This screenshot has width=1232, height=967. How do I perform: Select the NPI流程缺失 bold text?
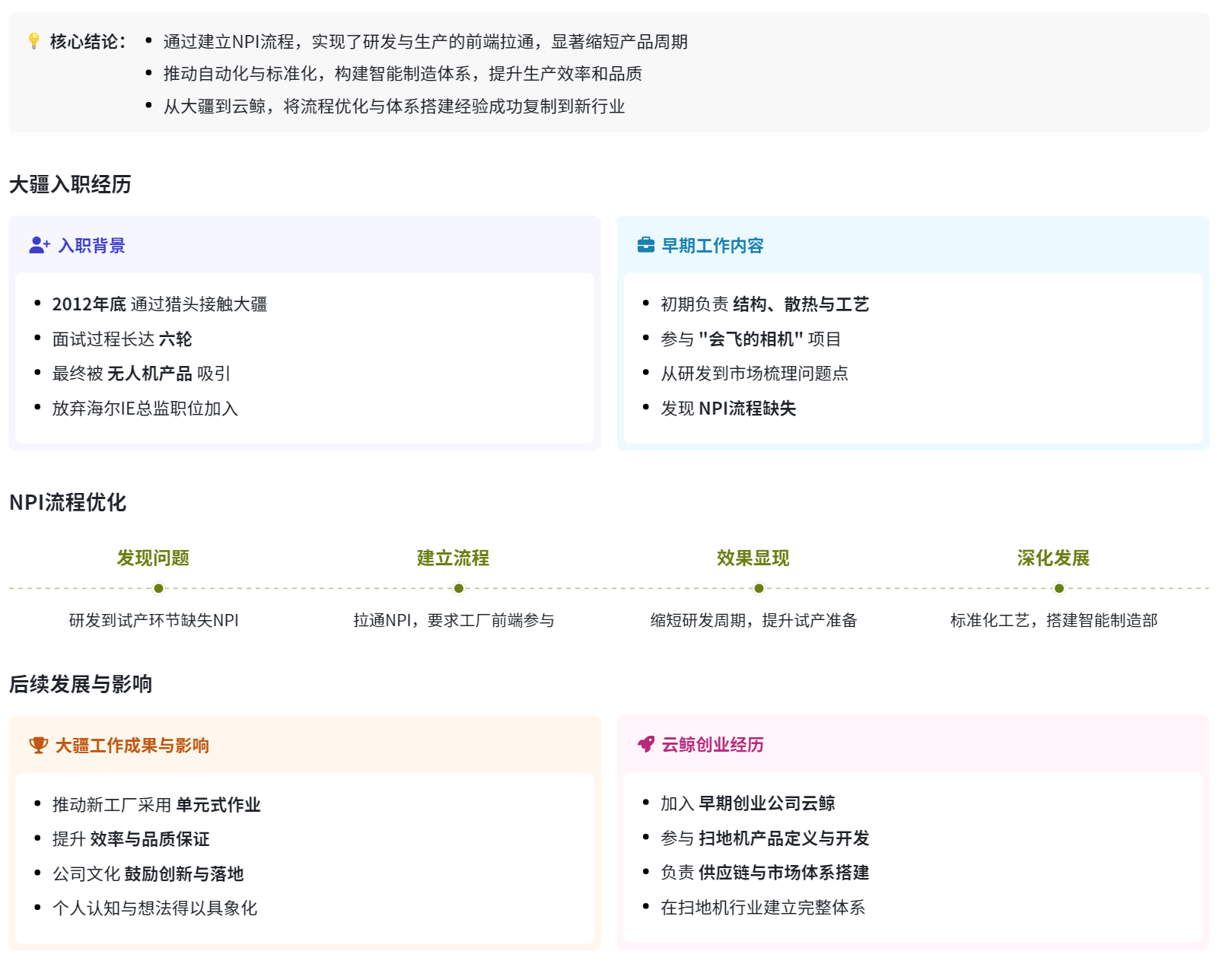coord(750,409)
